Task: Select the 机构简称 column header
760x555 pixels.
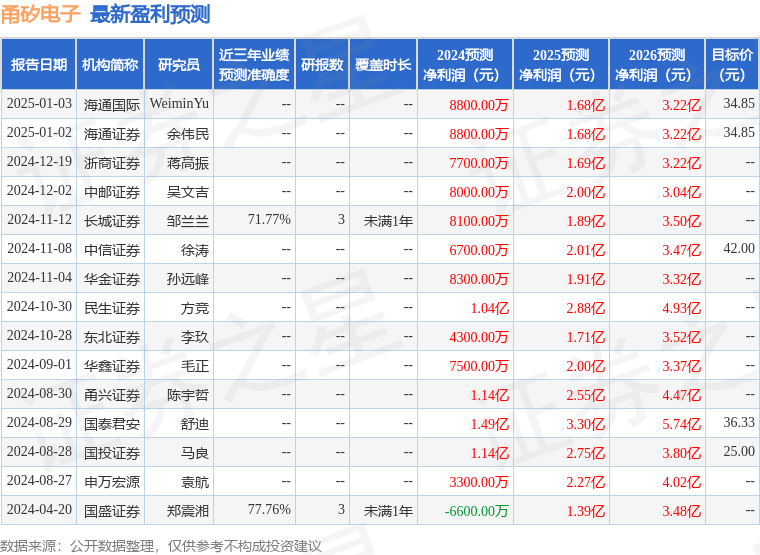Action: tap(110, 64)
